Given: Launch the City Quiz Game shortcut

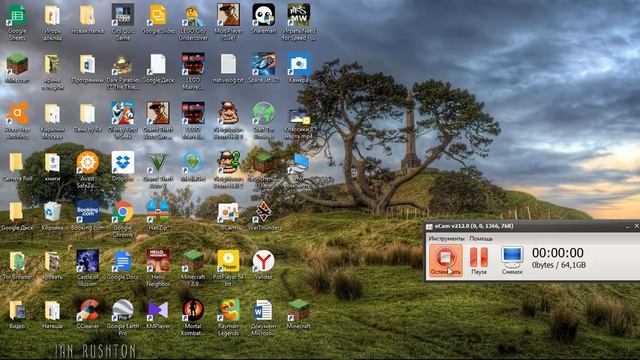Looking at the screenshot, I should click(x=122, y=22).
